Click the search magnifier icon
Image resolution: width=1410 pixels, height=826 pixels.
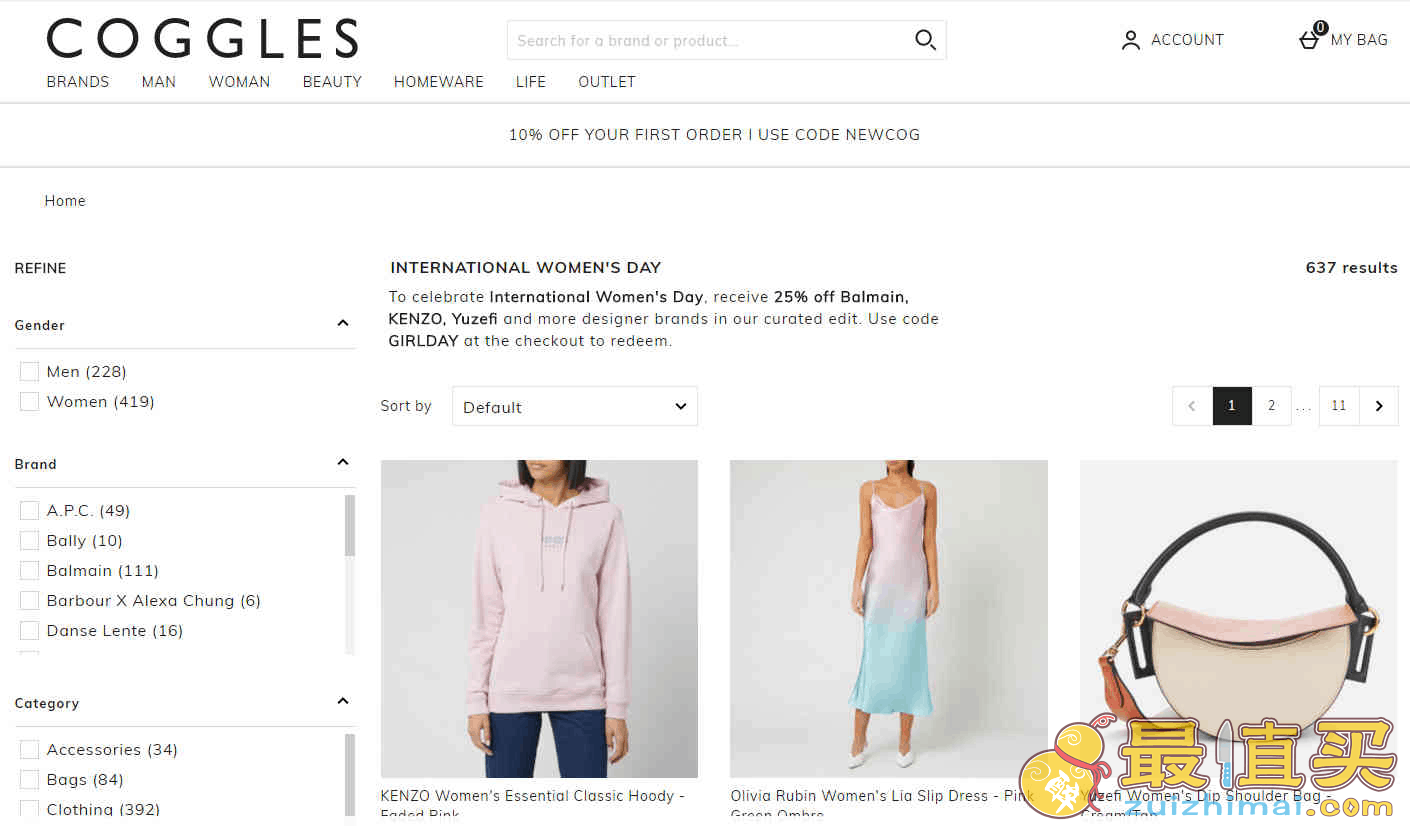pyautogui.click(x=925, y=40)
